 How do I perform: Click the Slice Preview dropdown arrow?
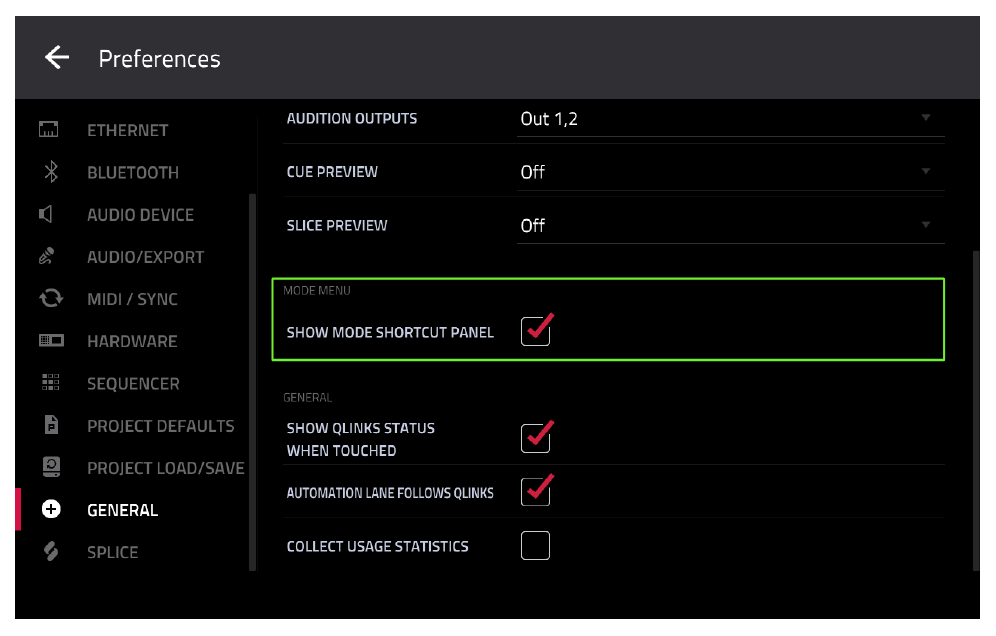click(x=926, y=224)
